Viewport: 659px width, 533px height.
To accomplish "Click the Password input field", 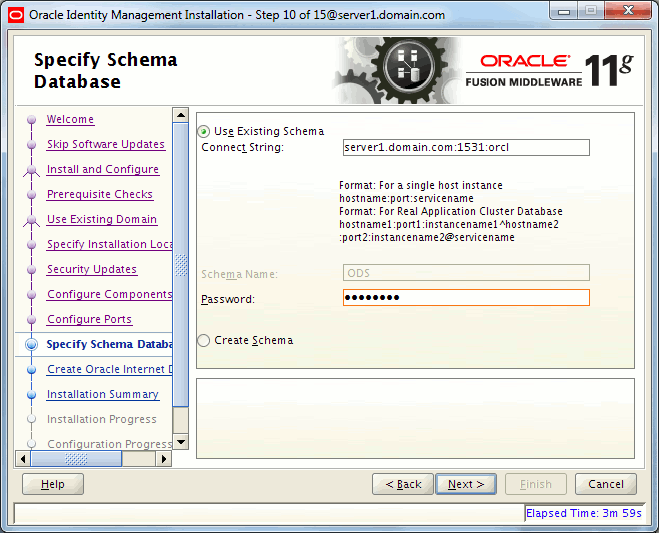I will tap(466, 298).
